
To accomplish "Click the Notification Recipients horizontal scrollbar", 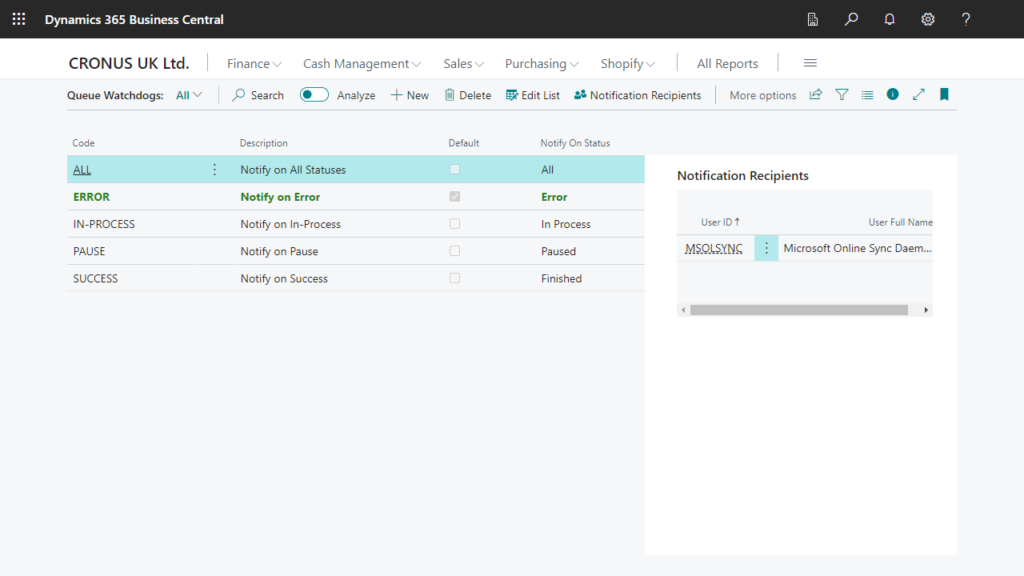I will (x=798, y=310).
